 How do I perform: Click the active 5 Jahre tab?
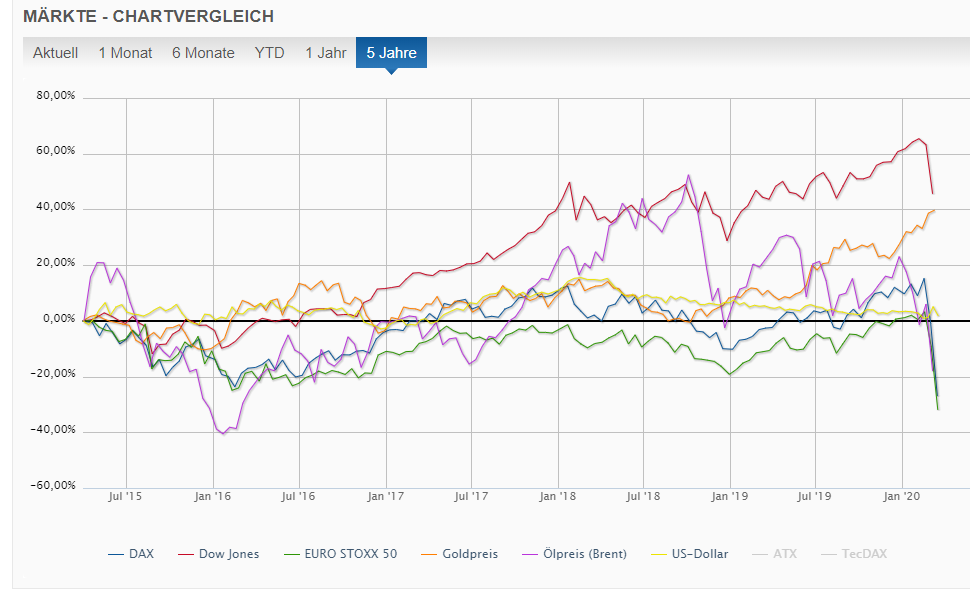tap(391, 53)
